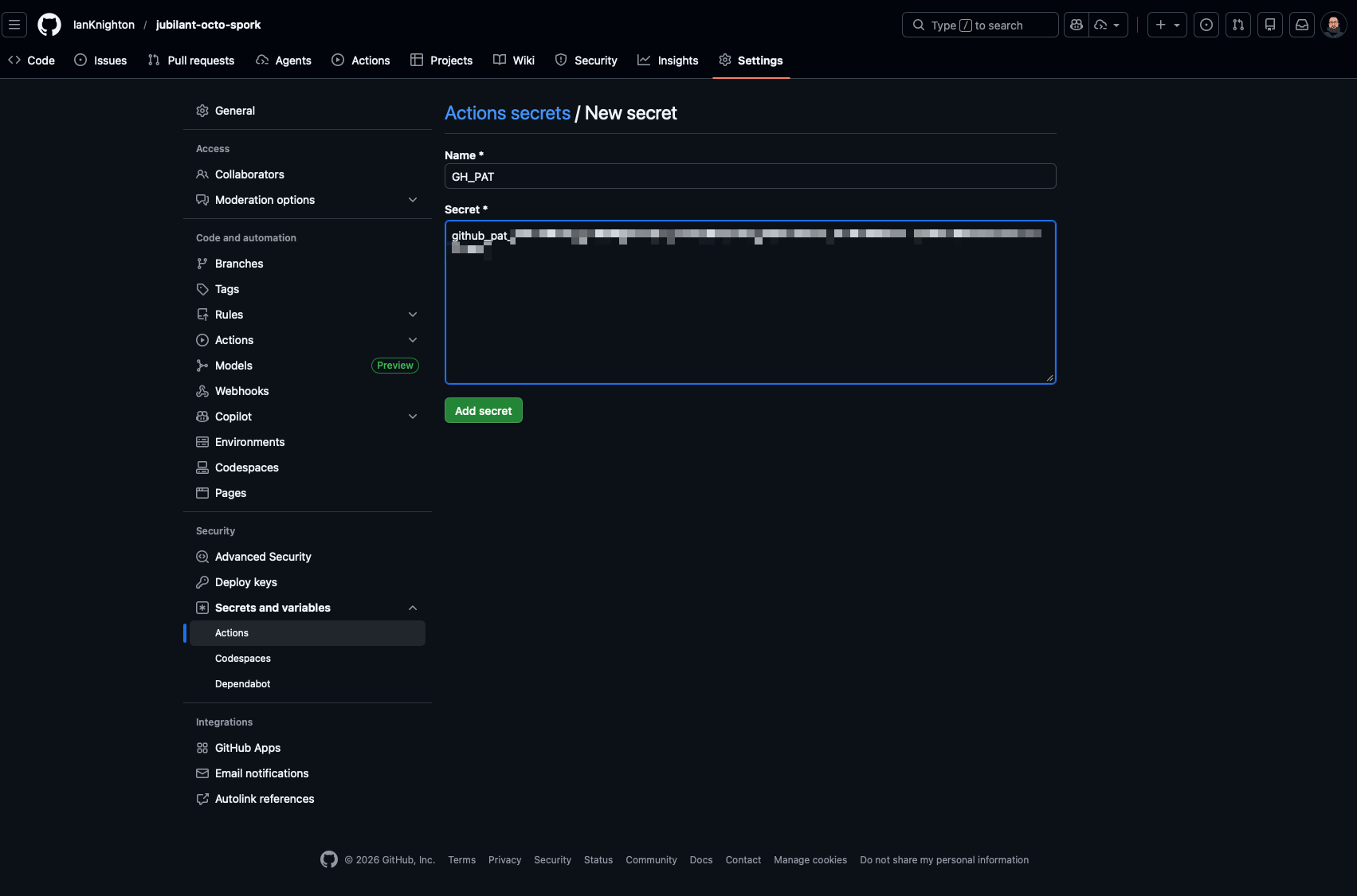Image resolution: width=1357 pixels, height=896 pixels.
Task: Expand Moderation options section
Action: (308, 200)
